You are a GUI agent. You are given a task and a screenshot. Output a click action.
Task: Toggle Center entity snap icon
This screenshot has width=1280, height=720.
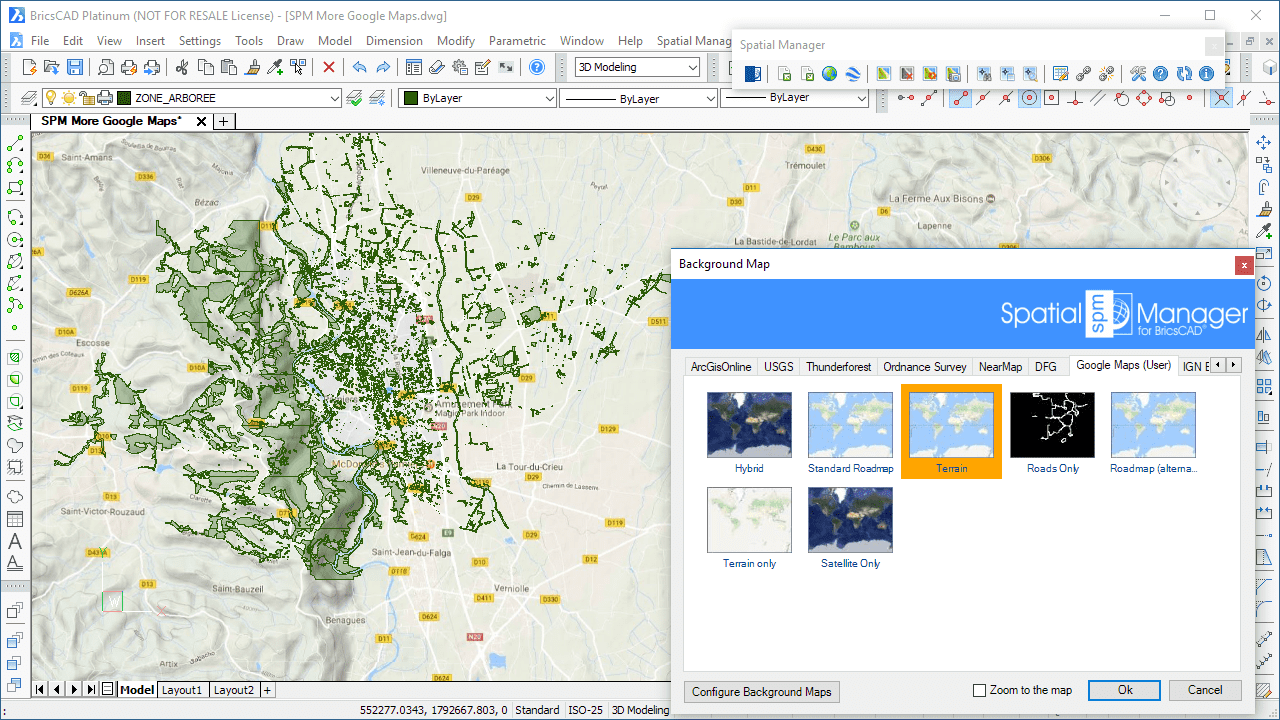[x=1029, y=98]
